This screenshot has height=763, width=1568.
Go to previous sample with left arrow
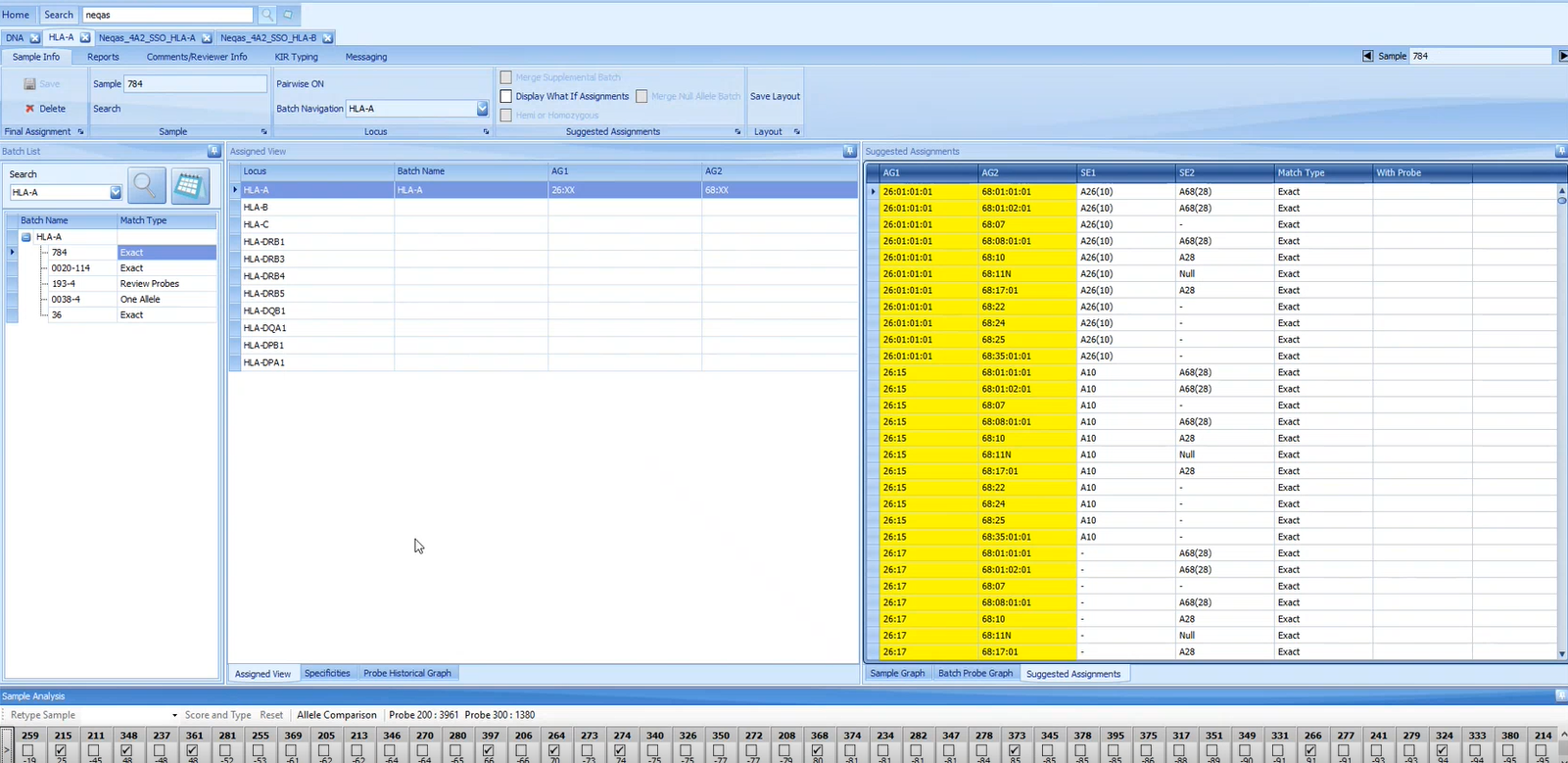1367,56
